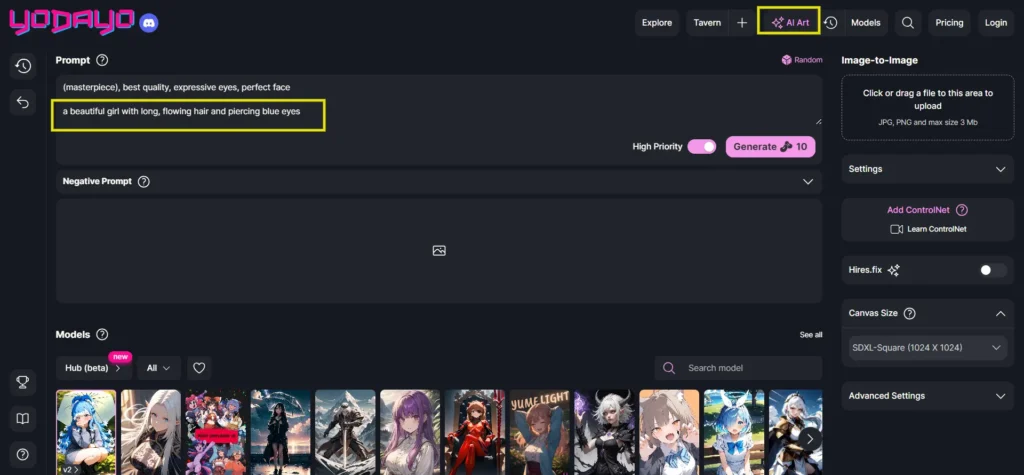Click the Add ControlNet link
The image size is (1024, 475).
918,210
